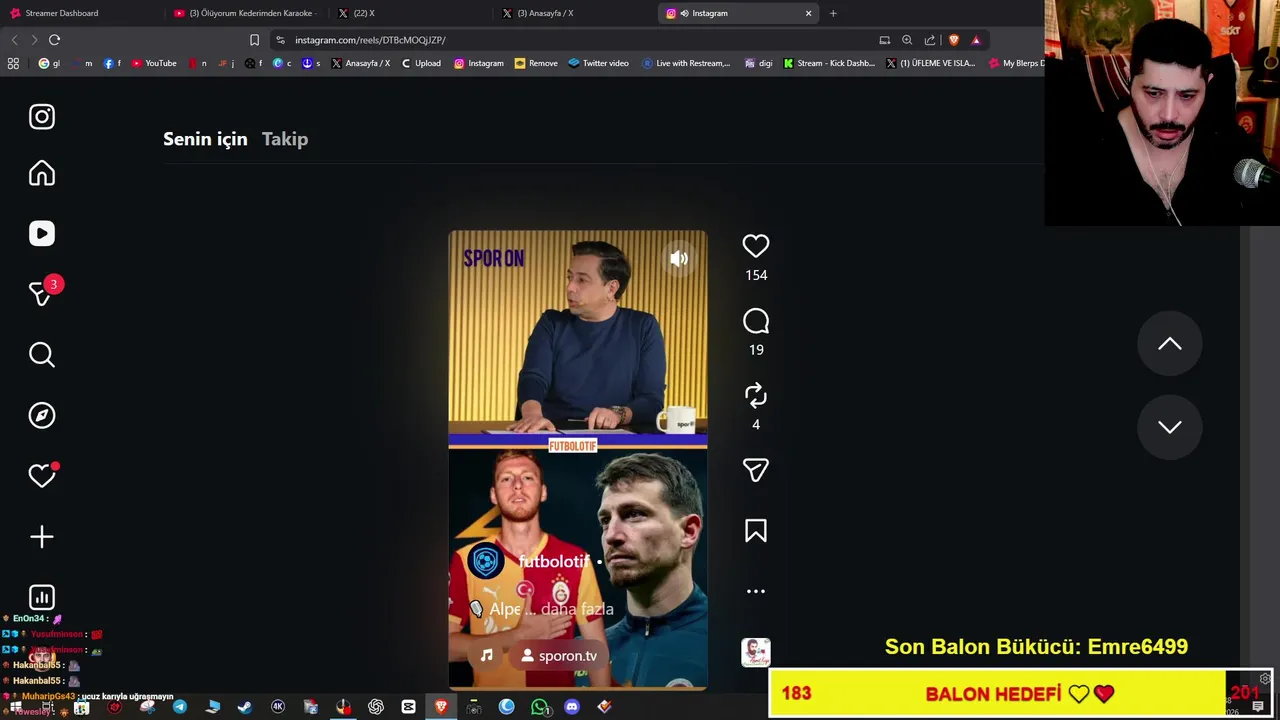Open Brave browser taskbar icon
Image resolution: width=1280 pixels, height=720 pixels.
click(x=441, y=707)
